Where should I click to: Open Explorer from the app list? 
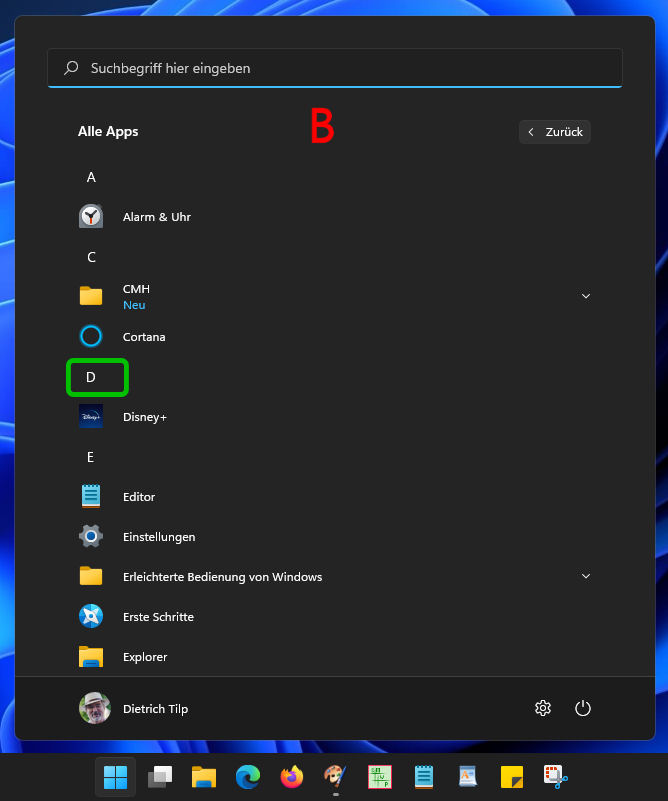pyautogui.click(x=144, y=657)
